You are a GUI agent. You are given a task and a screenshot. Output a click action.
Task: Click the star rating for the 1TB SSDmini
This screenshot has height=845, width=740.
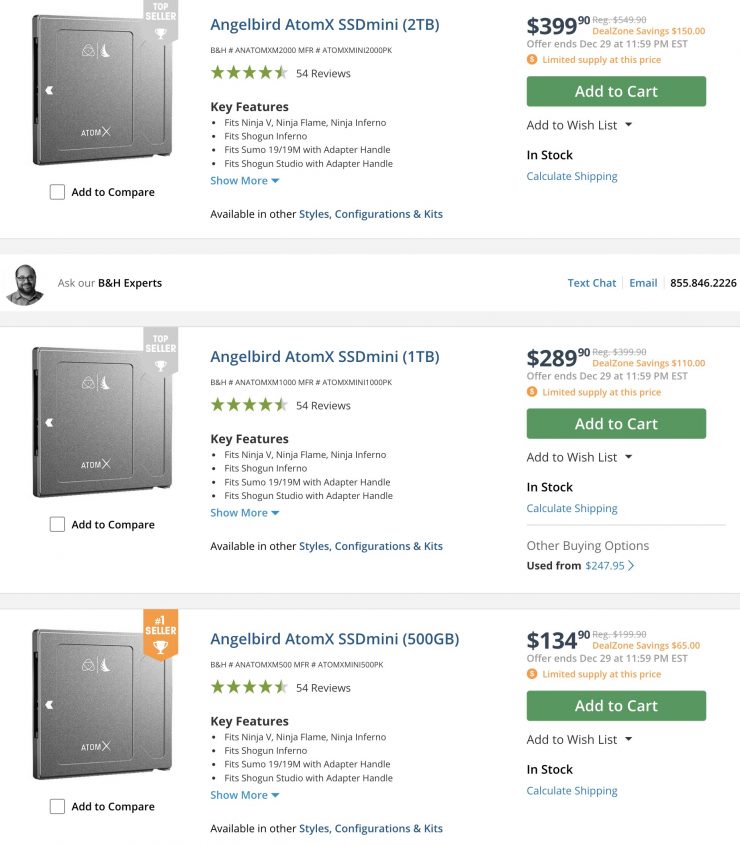coord(249,405)
